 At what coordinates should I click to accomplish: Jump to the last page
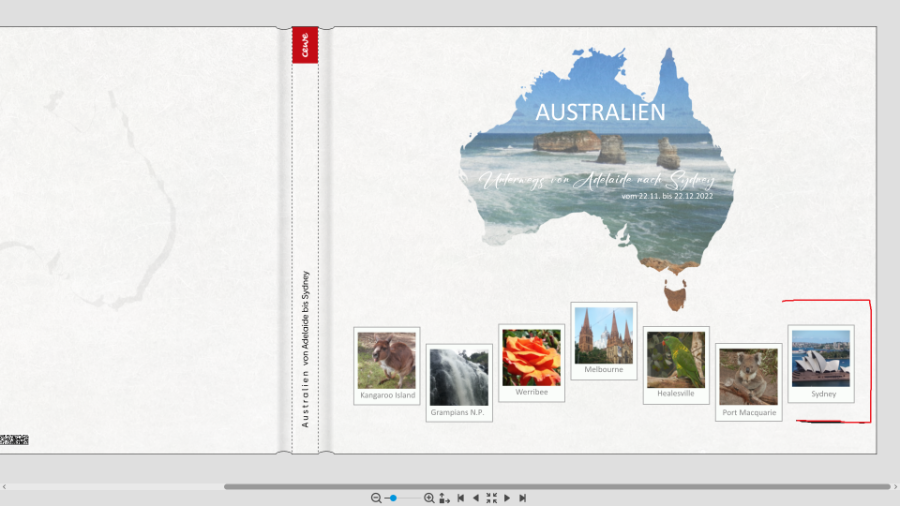[522, 498]
